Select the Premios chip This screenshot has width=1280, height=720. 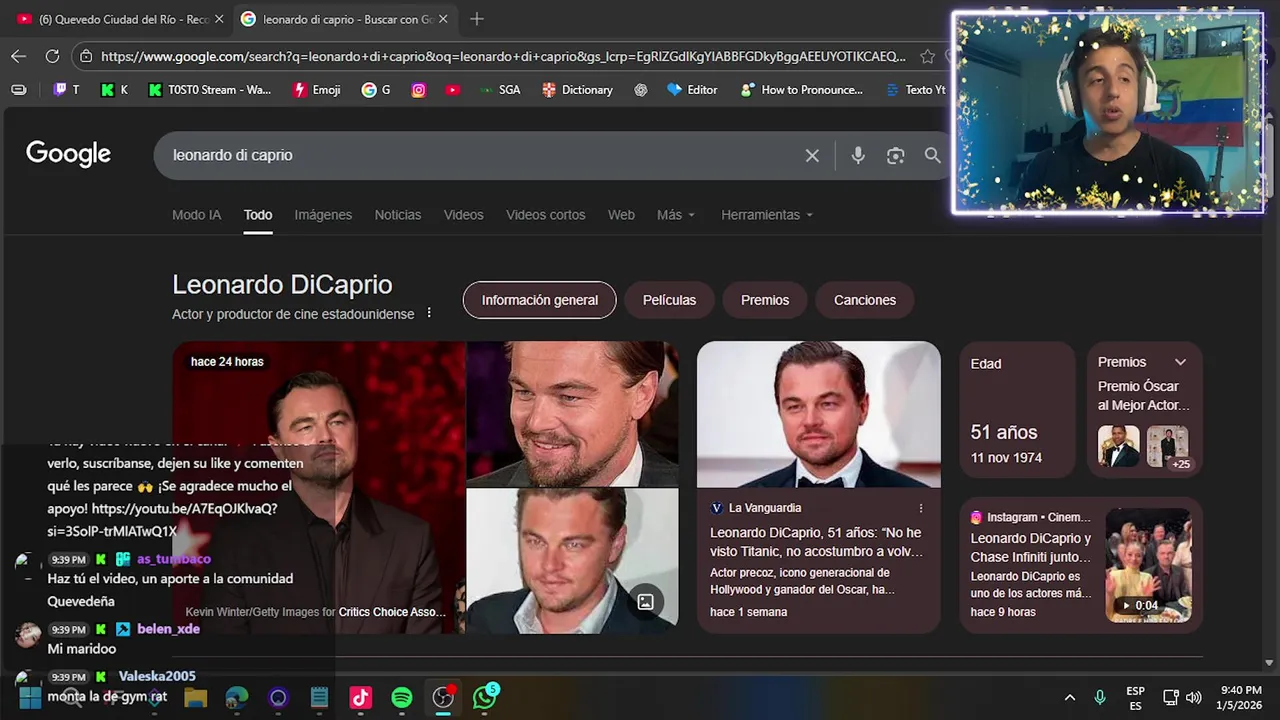click(x=765, y=300)
